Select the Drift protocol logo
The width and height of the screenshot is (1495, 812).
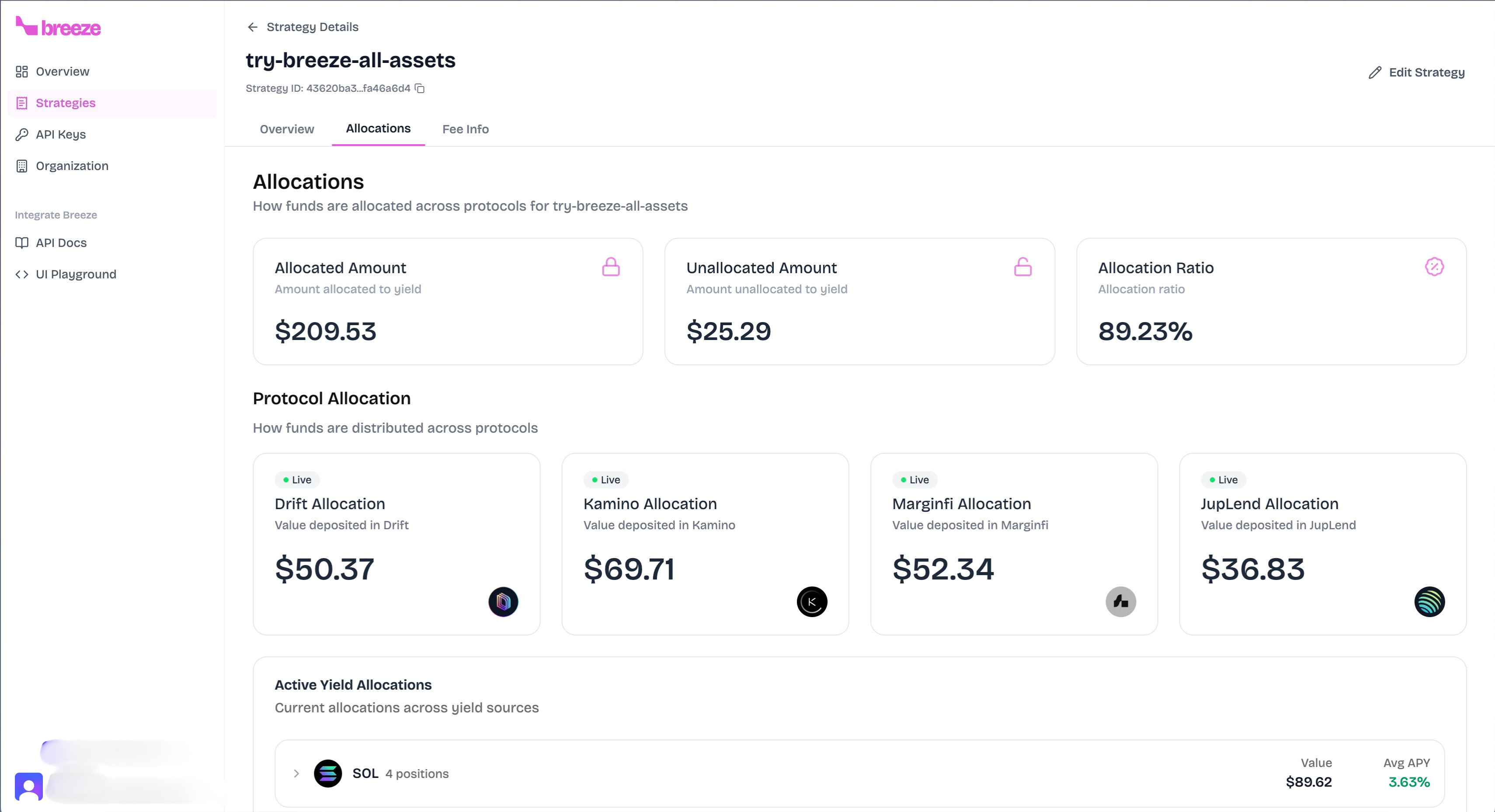[503, 602]
